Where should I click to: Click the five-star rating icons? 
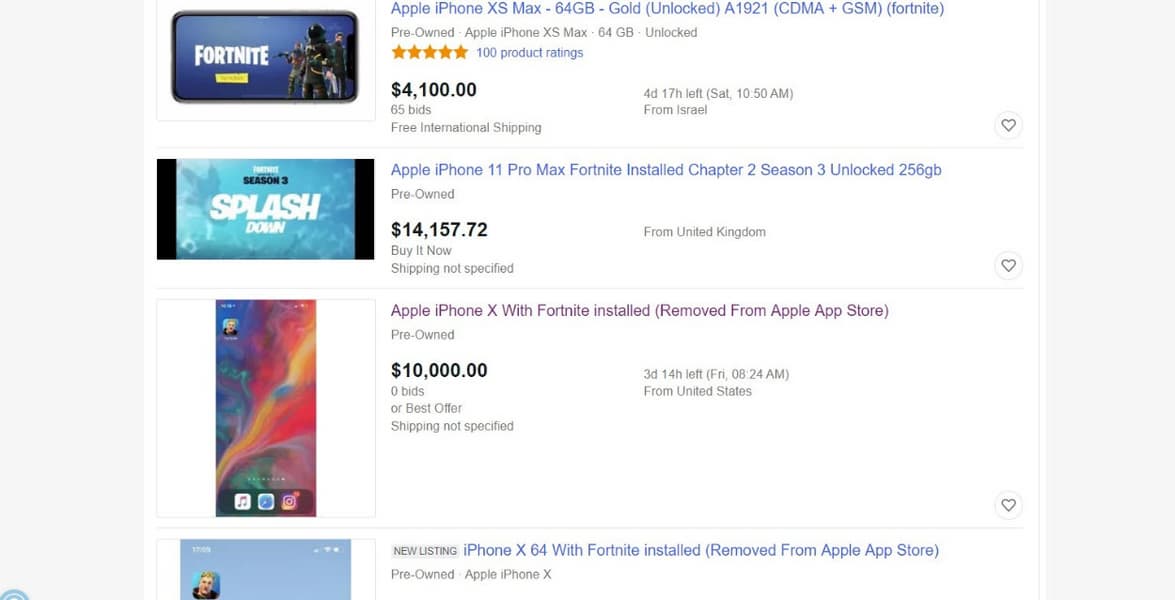coord(429,53)
